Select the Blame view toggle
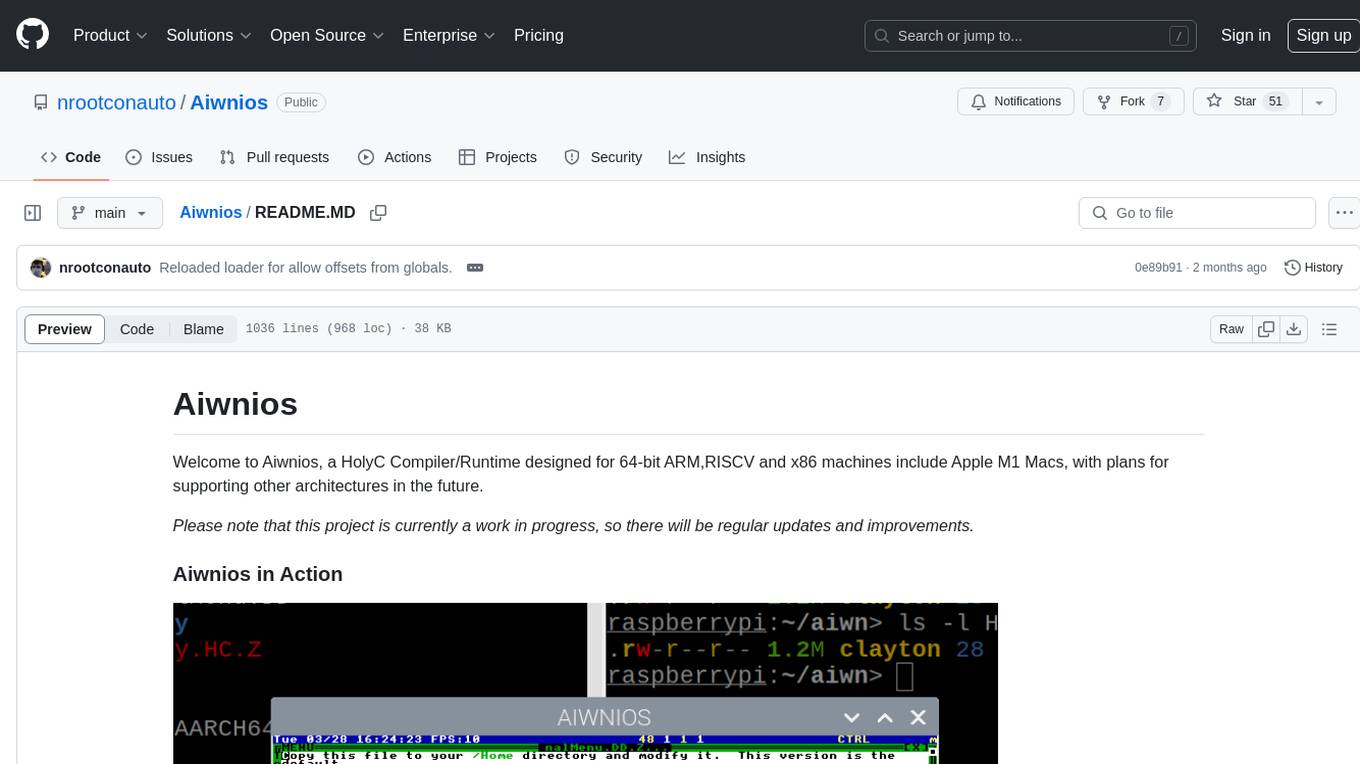 [x=204, y=329]
